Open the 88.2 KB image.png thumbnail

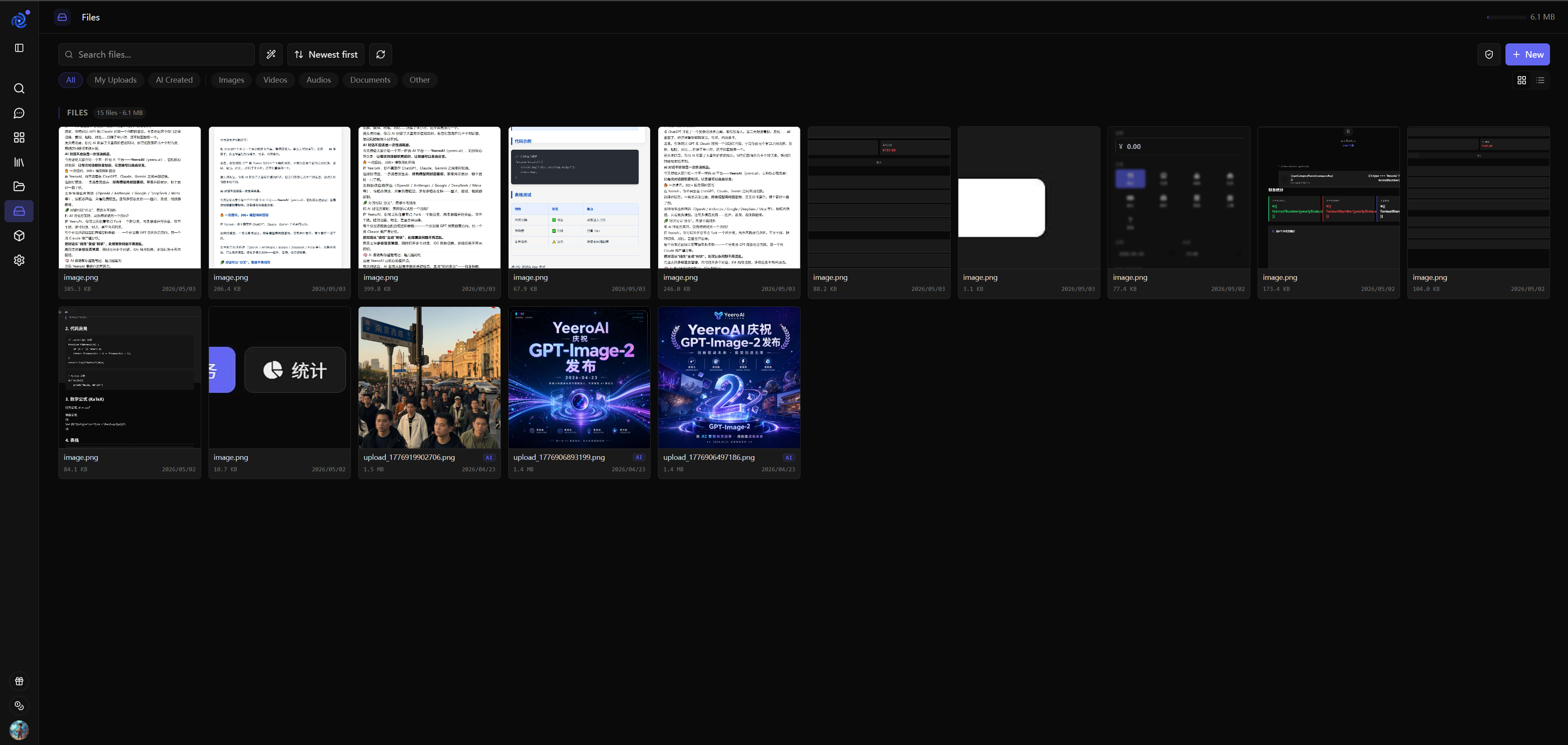(879, 197)
